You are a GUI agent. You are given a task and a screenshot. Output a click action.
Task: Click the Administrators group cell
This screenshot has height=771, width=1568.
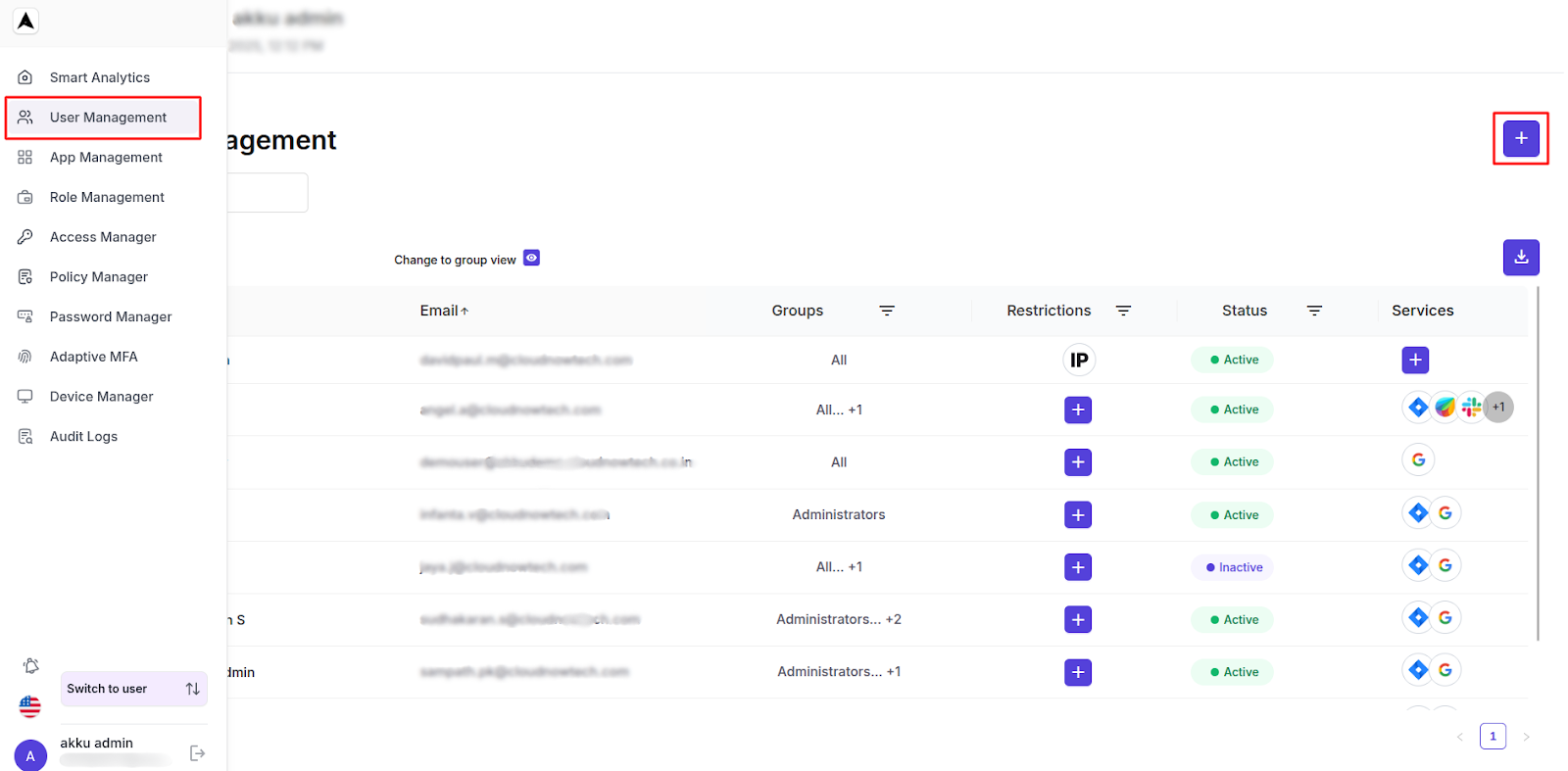839,514
